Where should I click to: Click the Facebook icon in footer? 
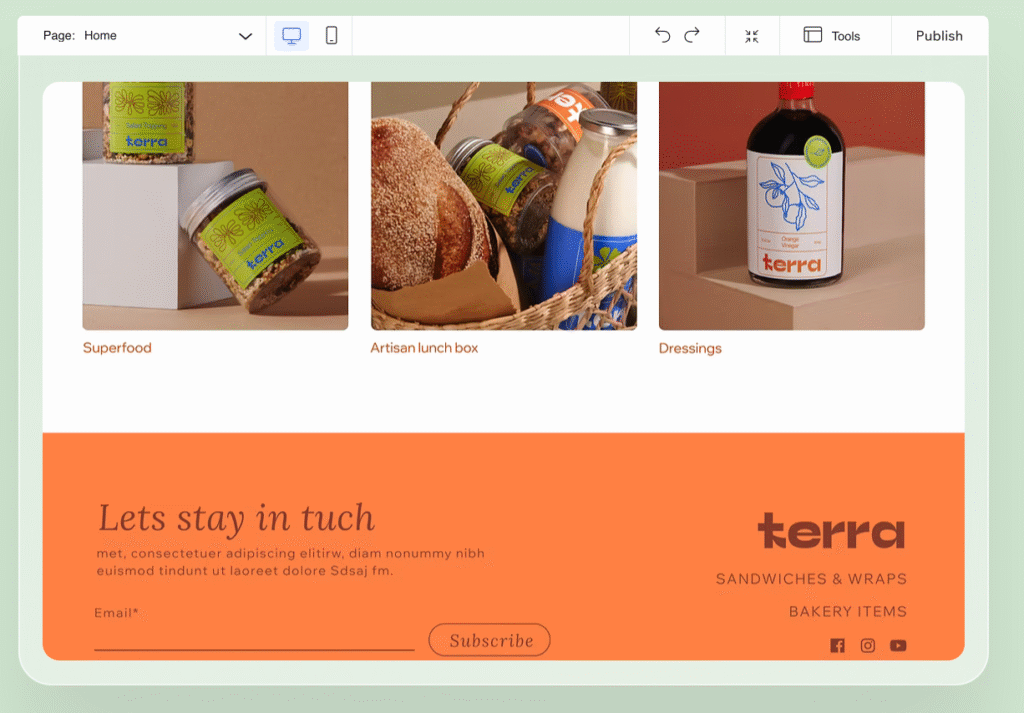(x=837, y=646)
